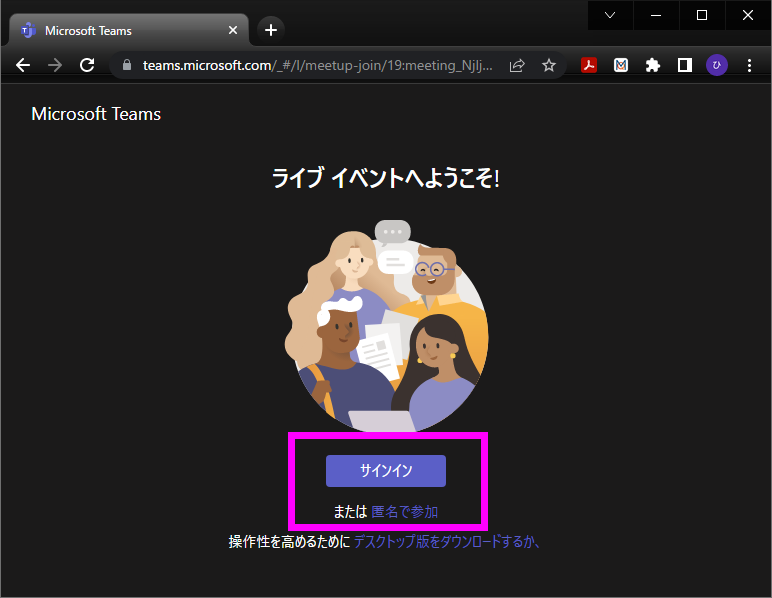Click the browser forward arrow

click(55, 65)
